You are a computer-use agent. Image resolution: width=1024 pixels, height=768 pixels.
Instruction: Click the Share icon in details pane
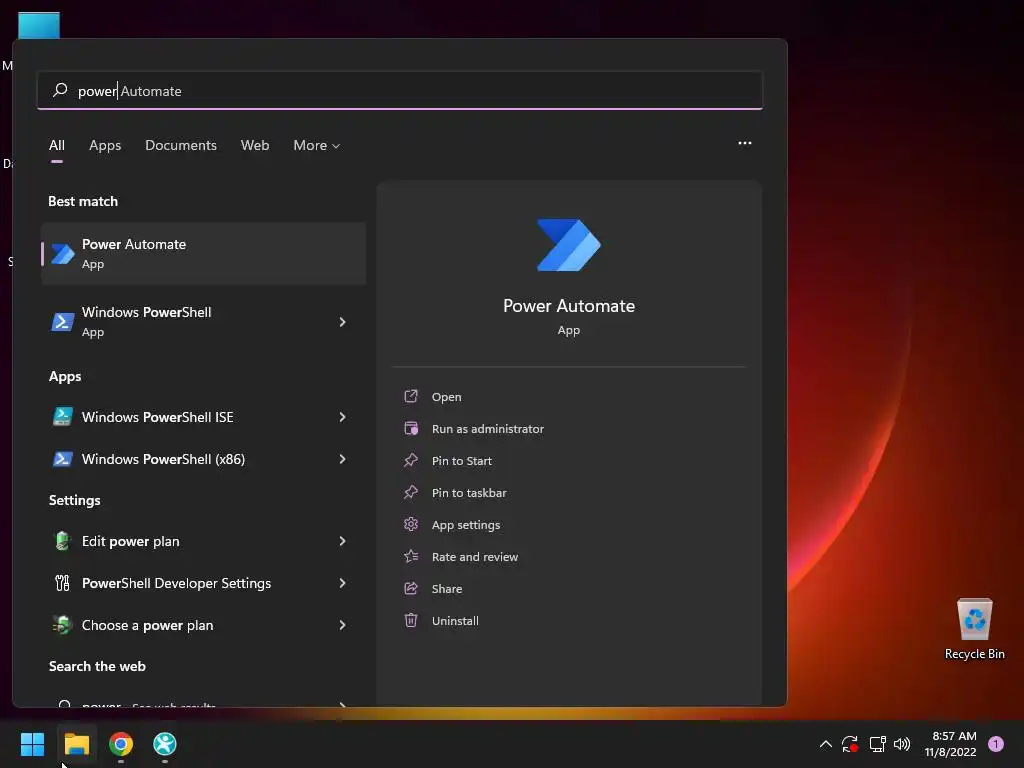[411, 588]
